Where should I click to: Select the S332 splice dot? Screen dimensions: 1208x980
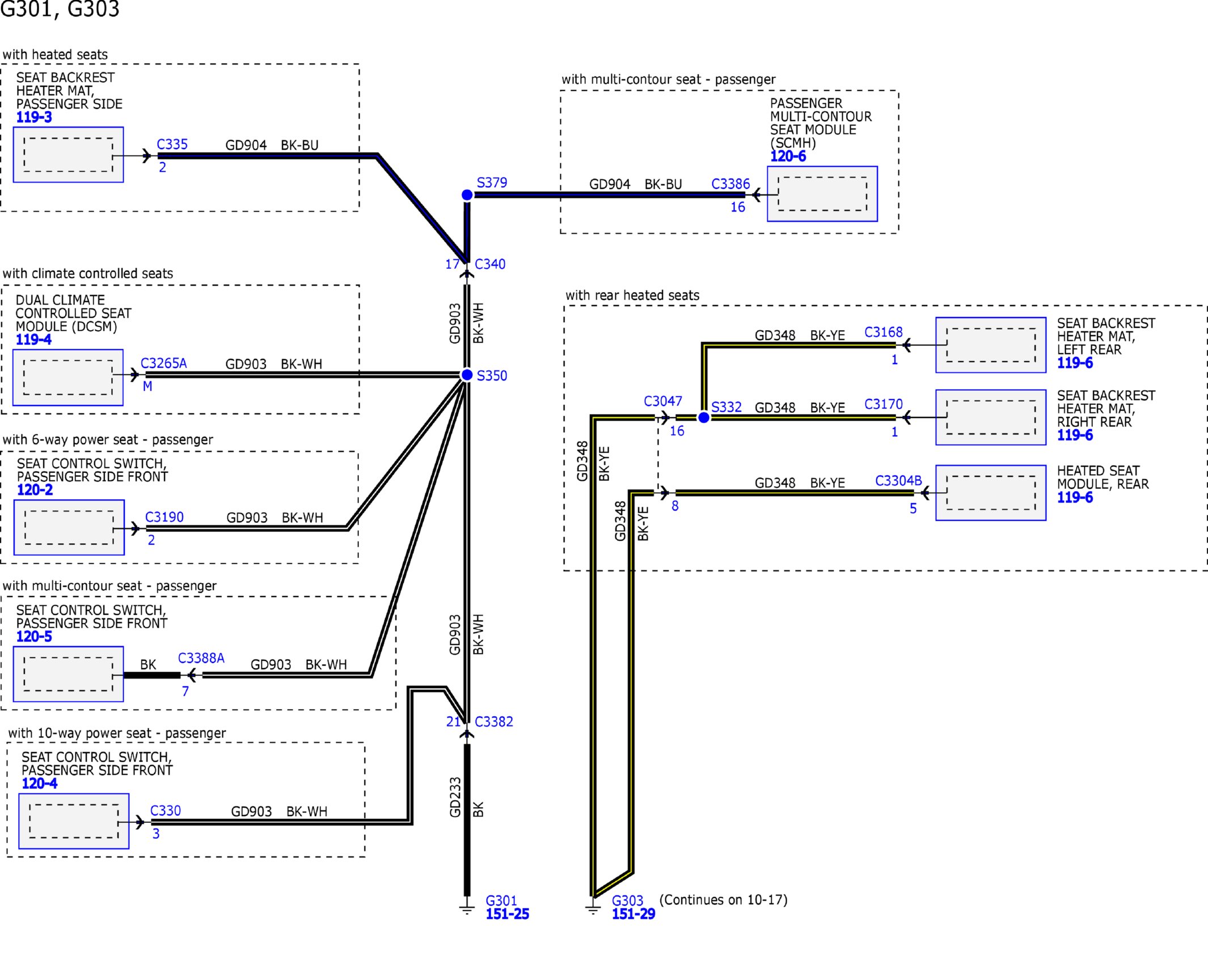[x=704, y=418]
